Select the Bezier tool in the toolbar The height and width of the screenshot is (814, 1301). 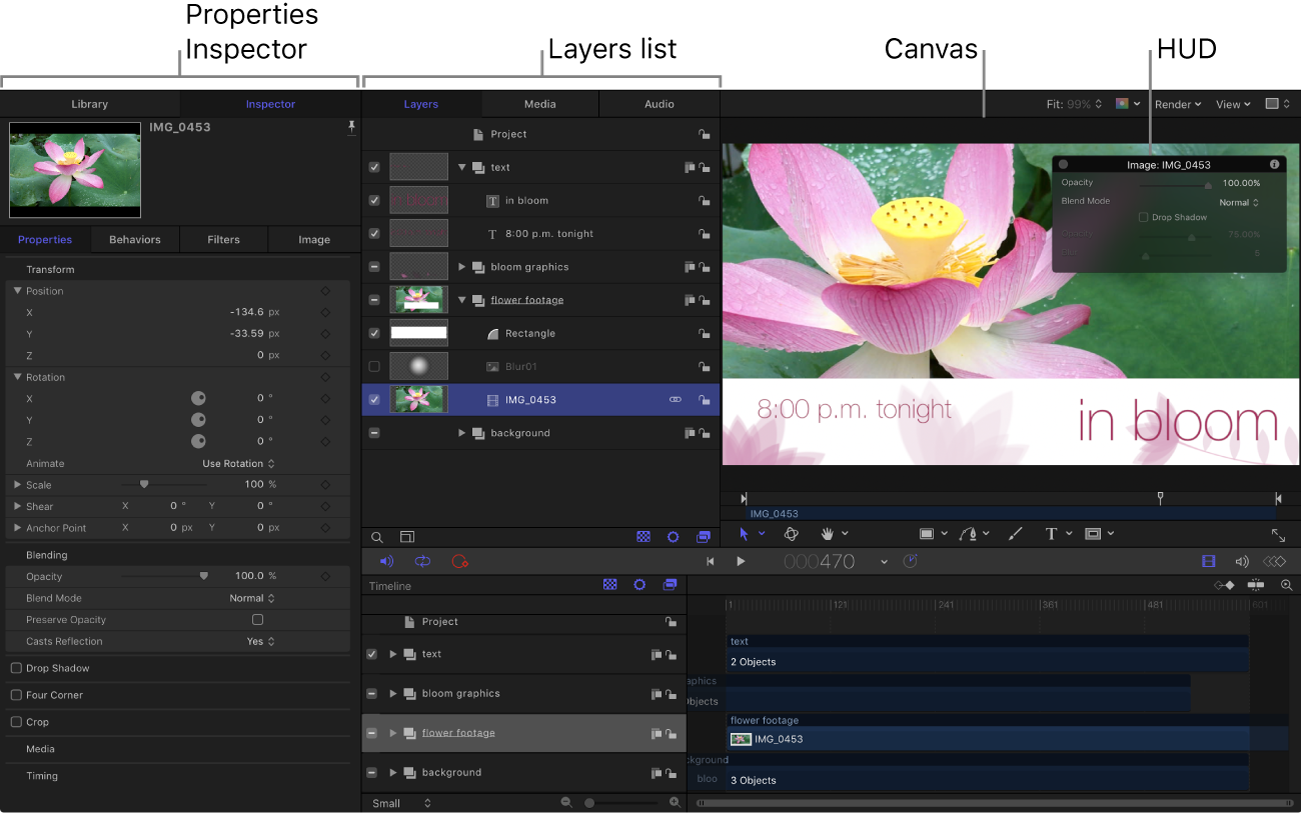(969, 533)
